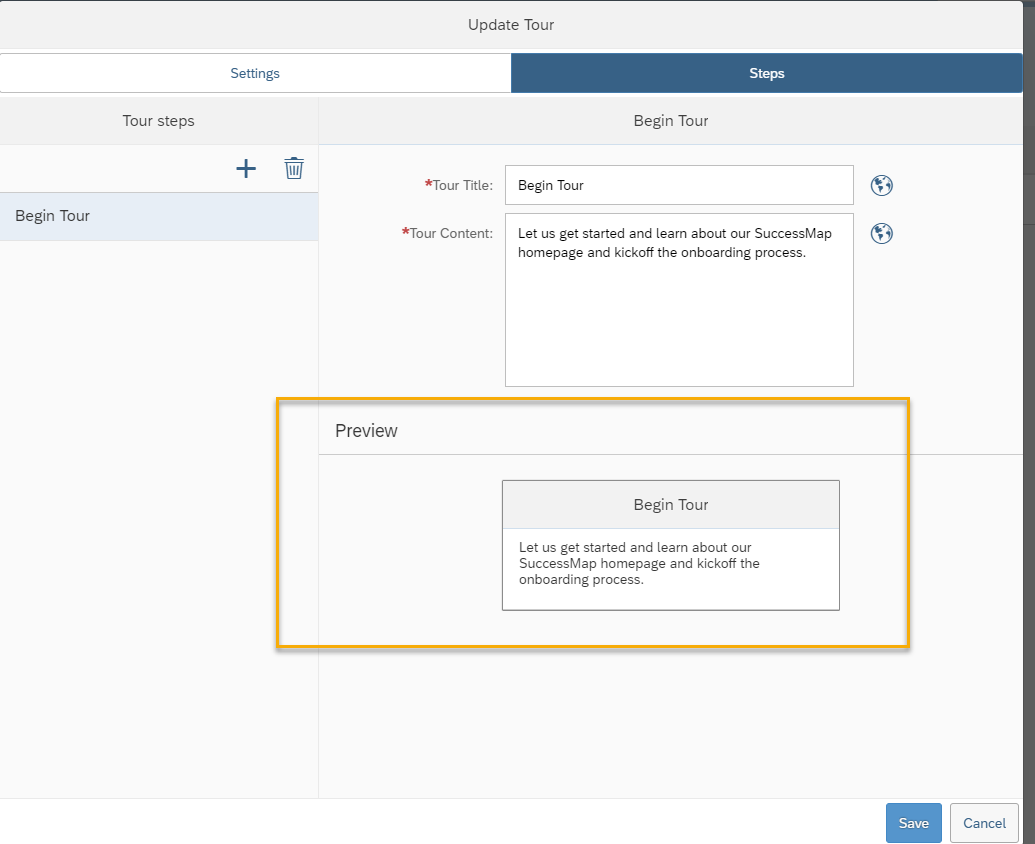Viewport: 1035px width, 844px height.
Task: Click the Tour Title field label
Action: click(x=459, y=185)
